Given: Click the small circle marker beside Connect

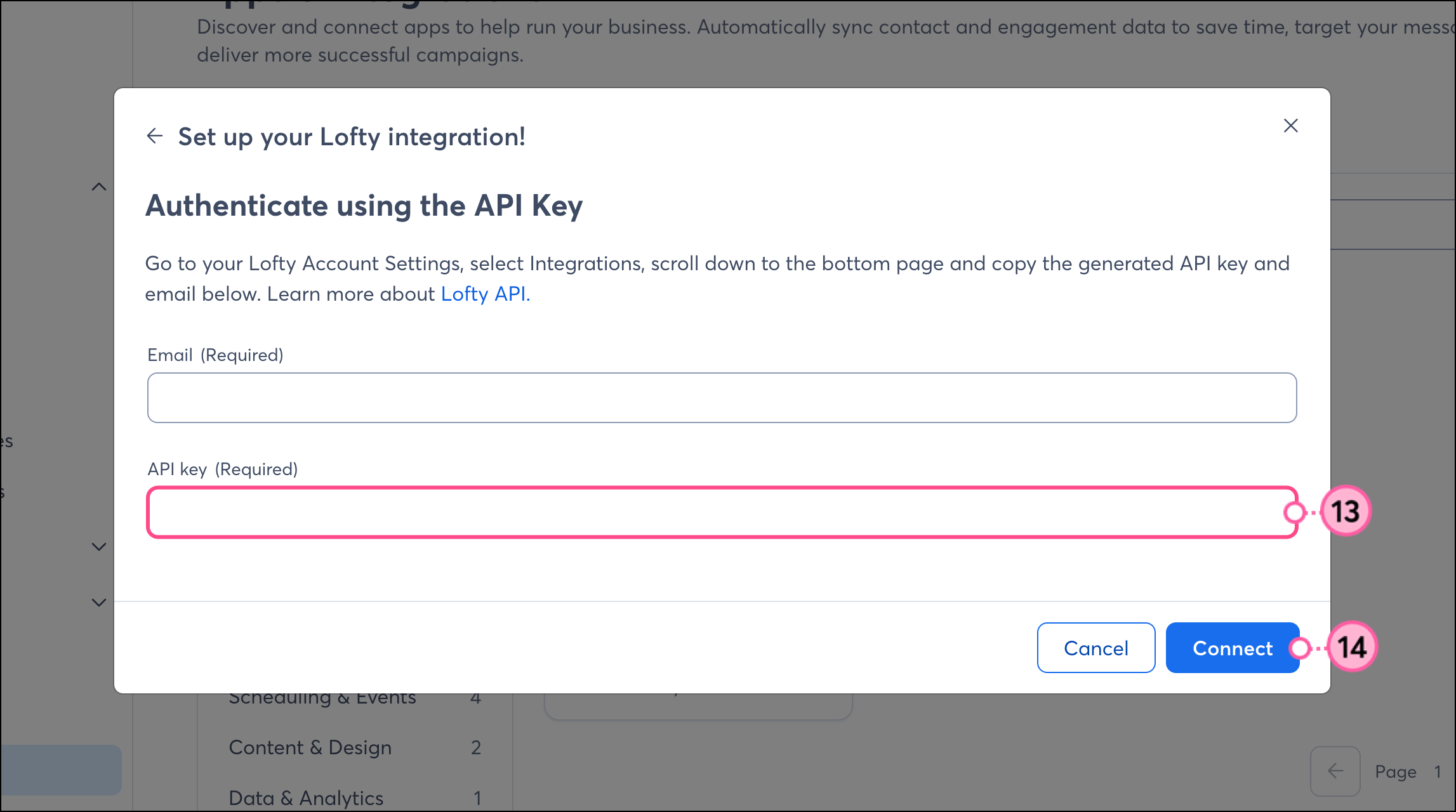Looking at the screenshot, I should 1300,648.
